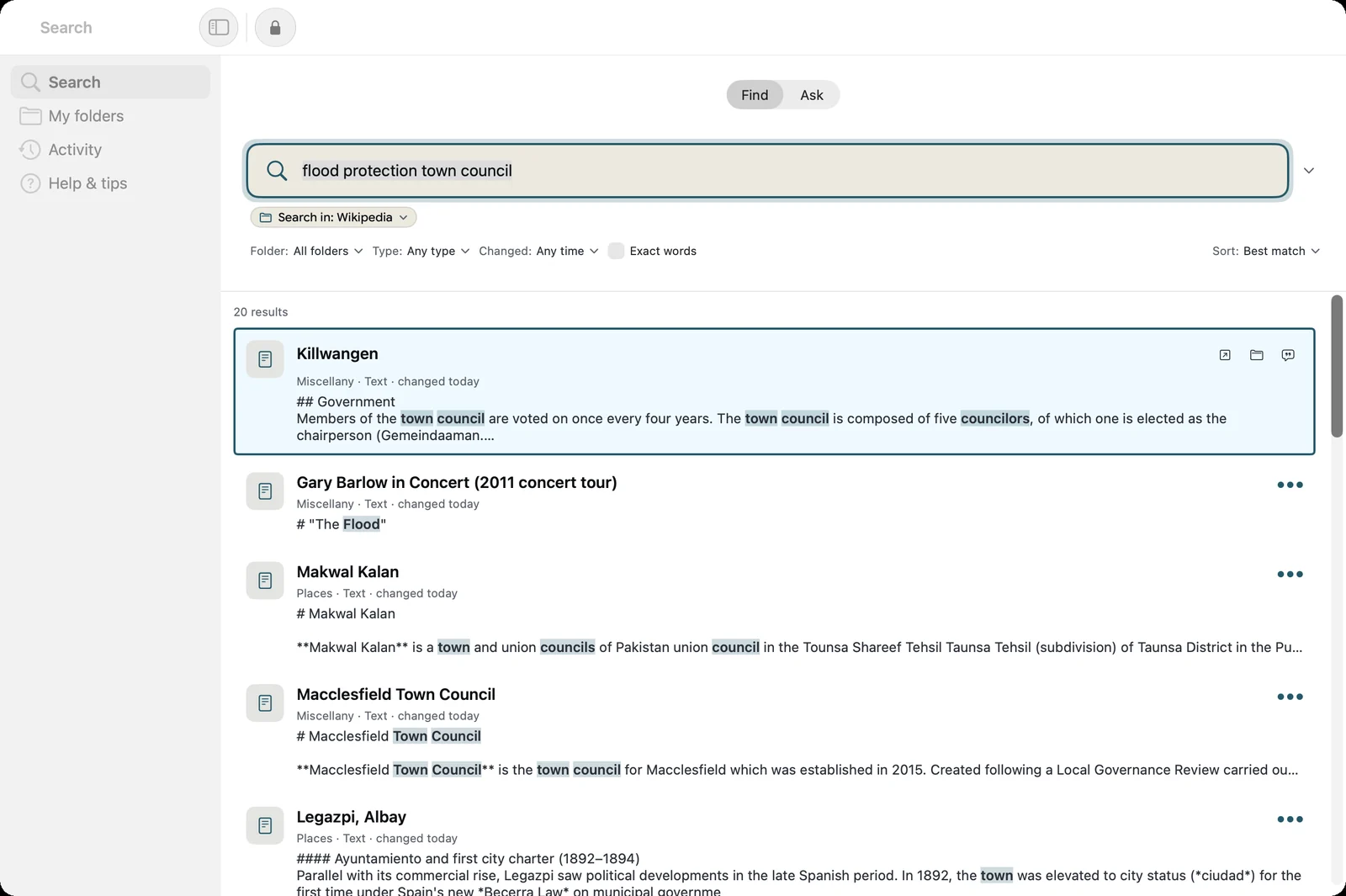Click folder icon on Killwangen result

[1257, 355]
